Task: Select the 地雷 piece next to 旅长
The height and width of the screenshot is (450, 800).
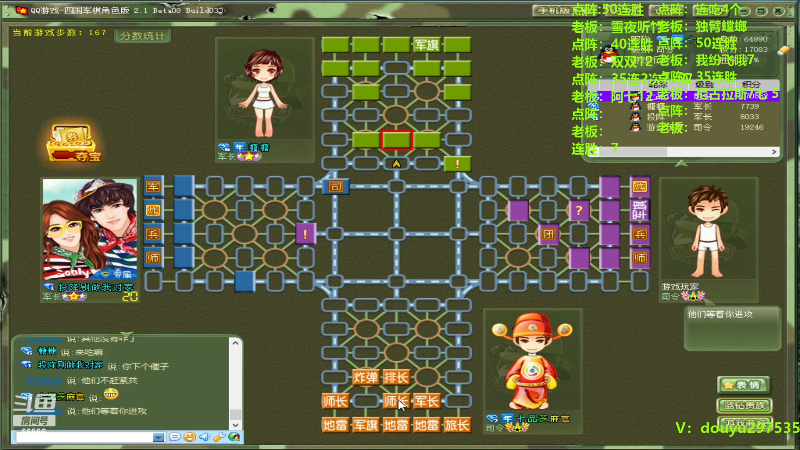Action: click(x=427, y=425)
